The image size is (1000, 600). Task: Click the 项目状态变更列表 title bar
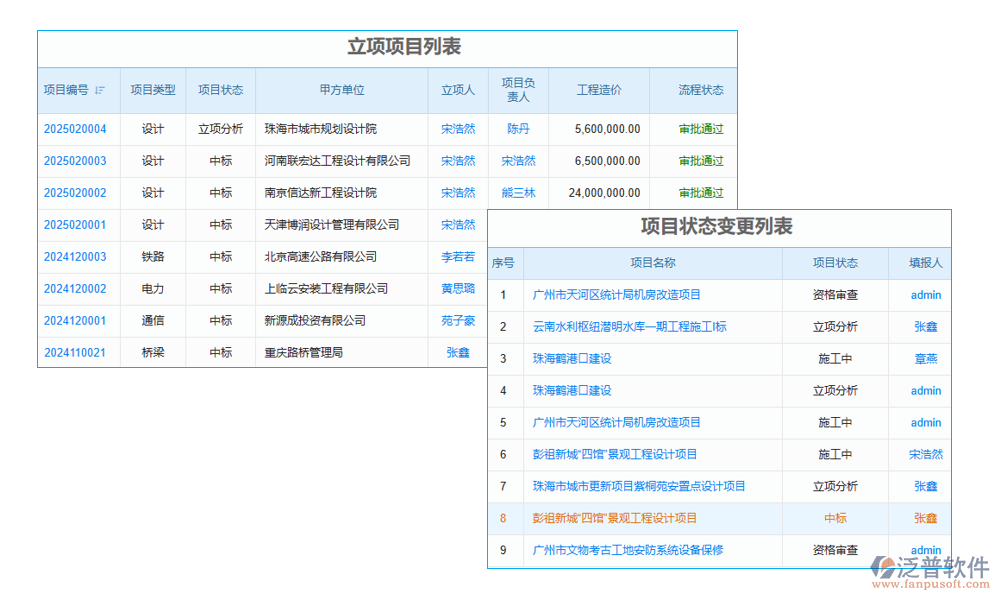[x=718, y=228]
